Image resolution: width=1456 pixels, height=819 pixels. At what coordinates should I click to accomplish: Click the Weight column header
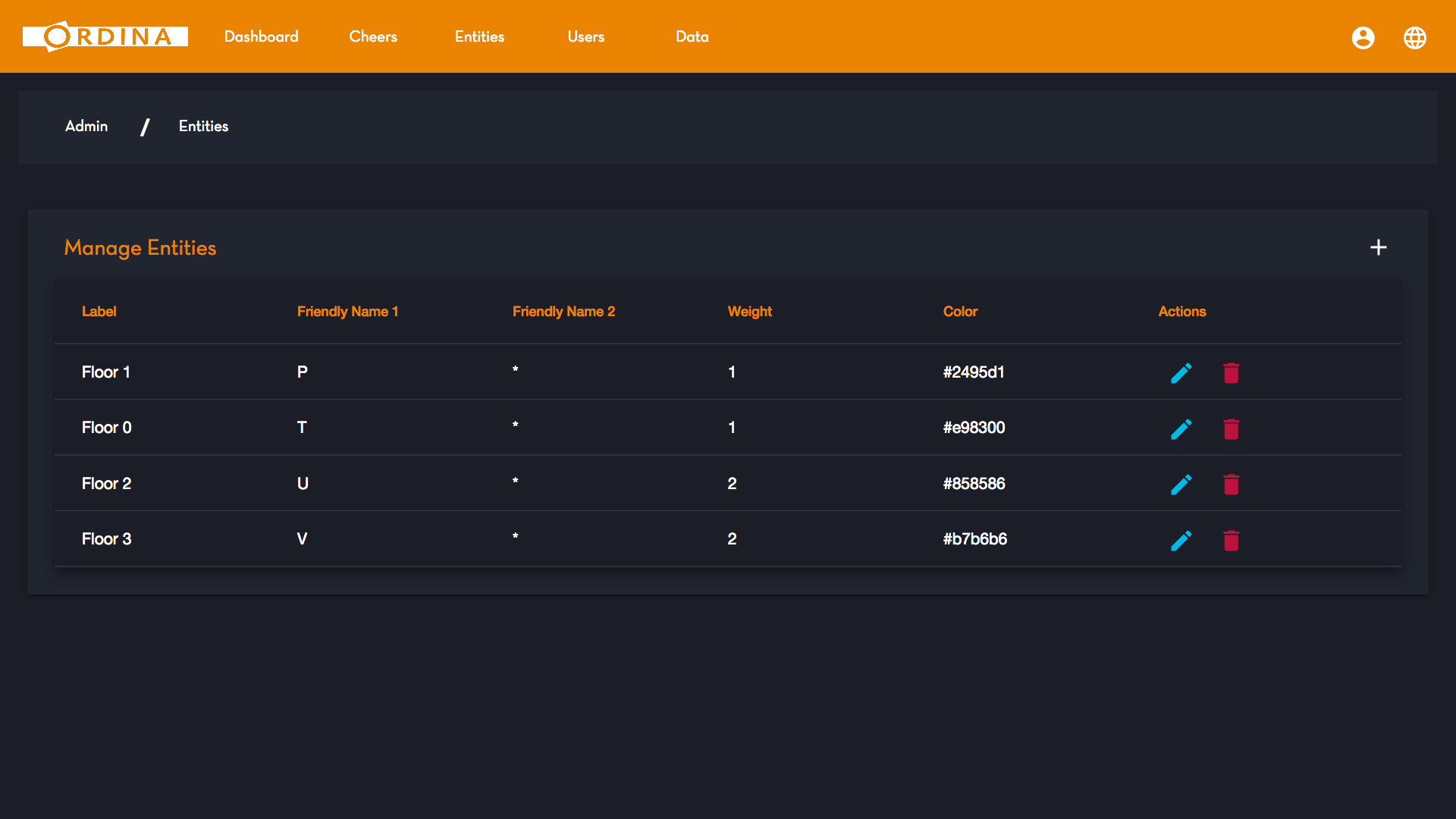pyautogui.click(x=750, y=312)
